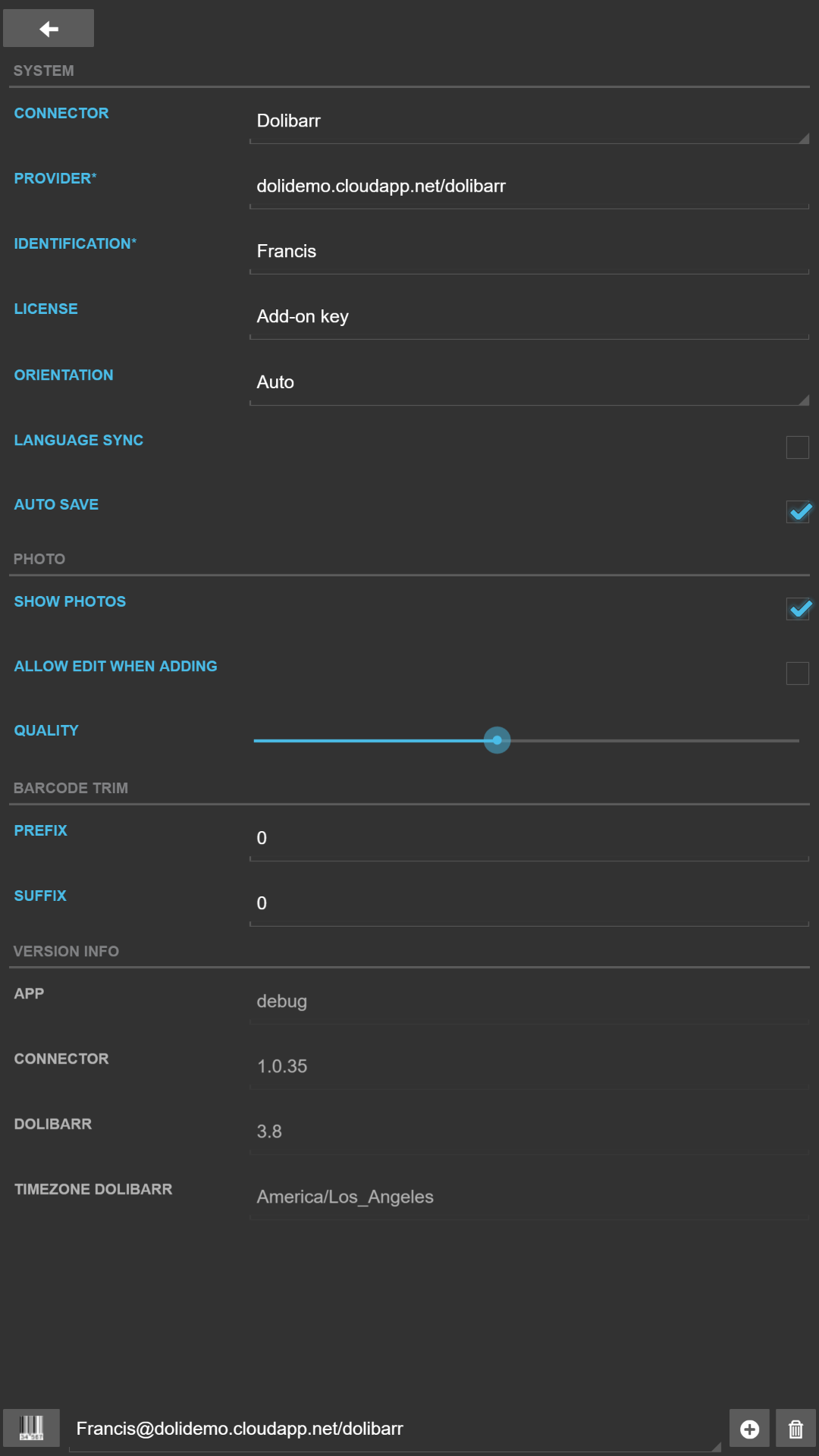Tap the Timezone Dolibarr value field

[x=529, y=1197]
